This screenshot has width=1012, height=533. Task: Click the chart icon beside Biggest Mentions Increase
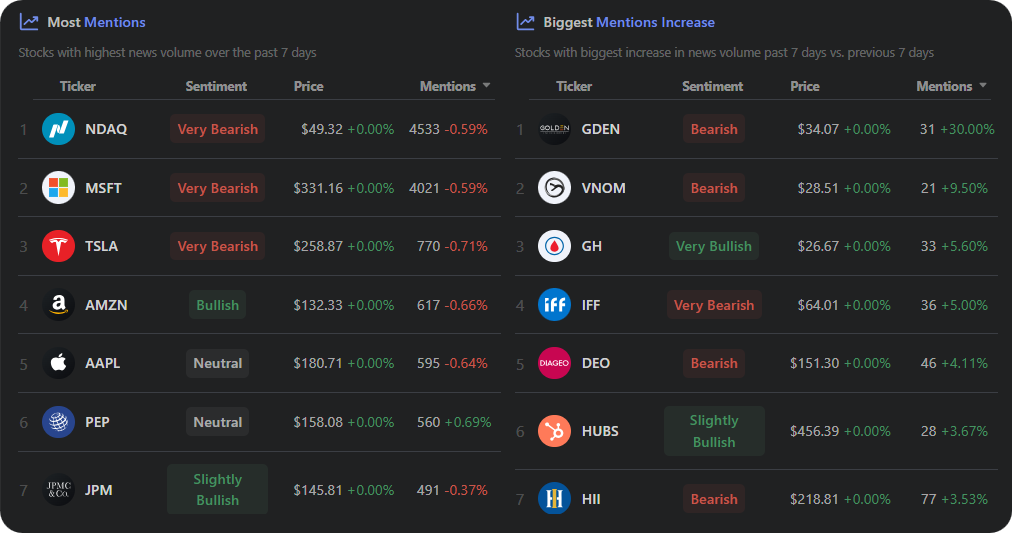coord(525,22)
